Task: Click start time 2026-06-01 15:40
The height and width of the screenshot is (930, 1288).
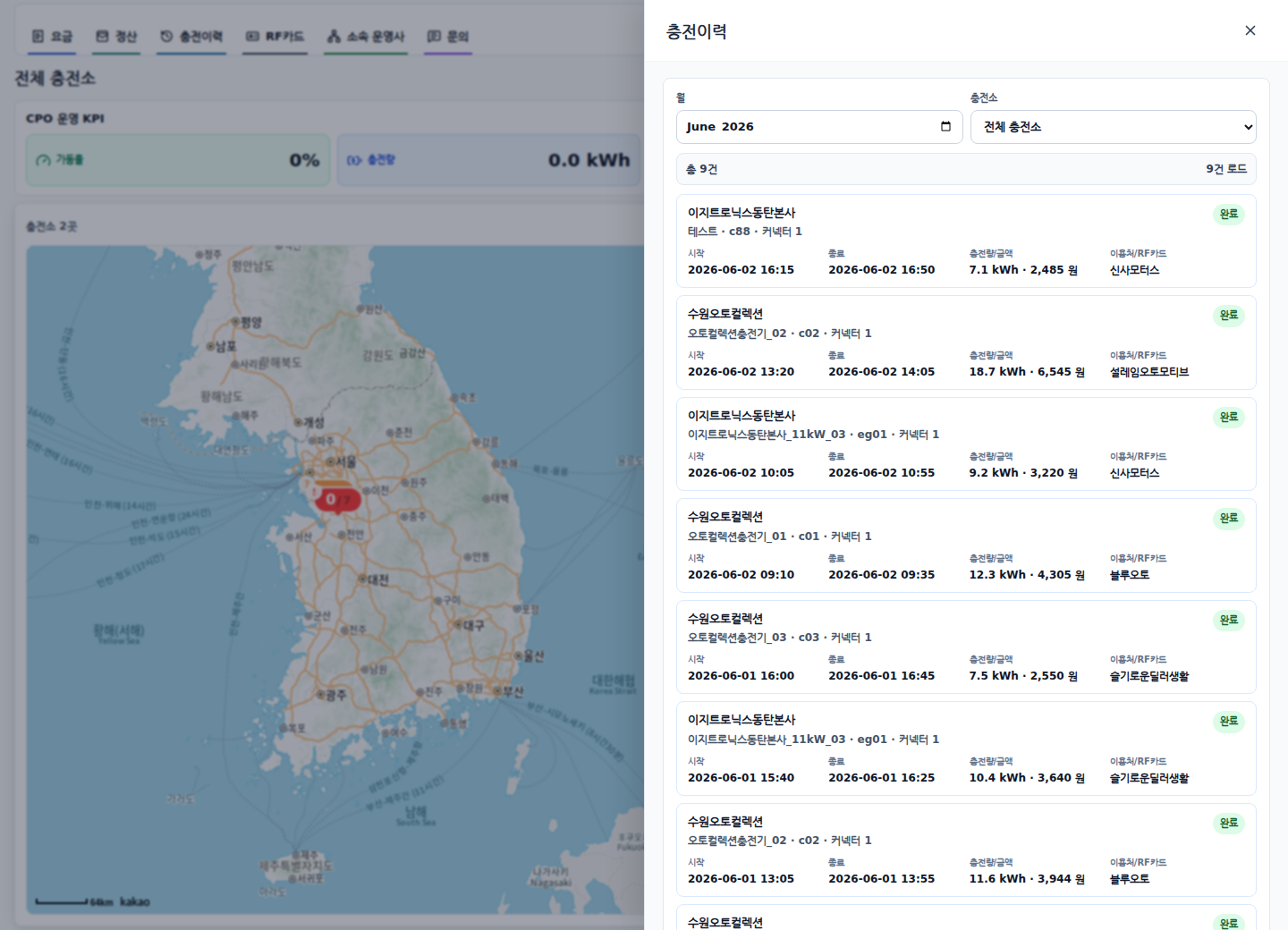Action: point(741,778)
